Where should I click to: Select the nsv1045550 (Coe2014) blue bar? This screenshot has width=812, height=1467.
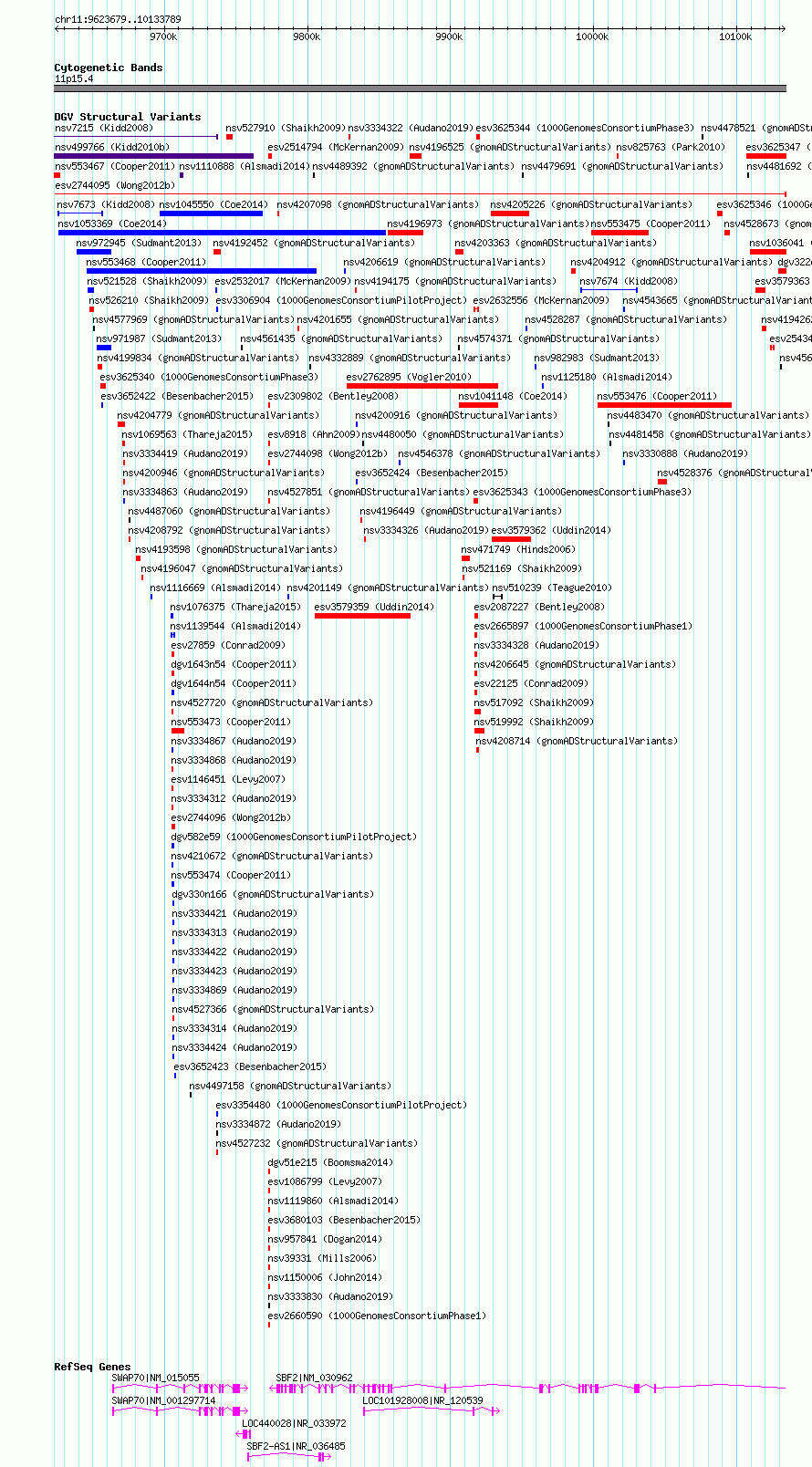tap(211, 213)
